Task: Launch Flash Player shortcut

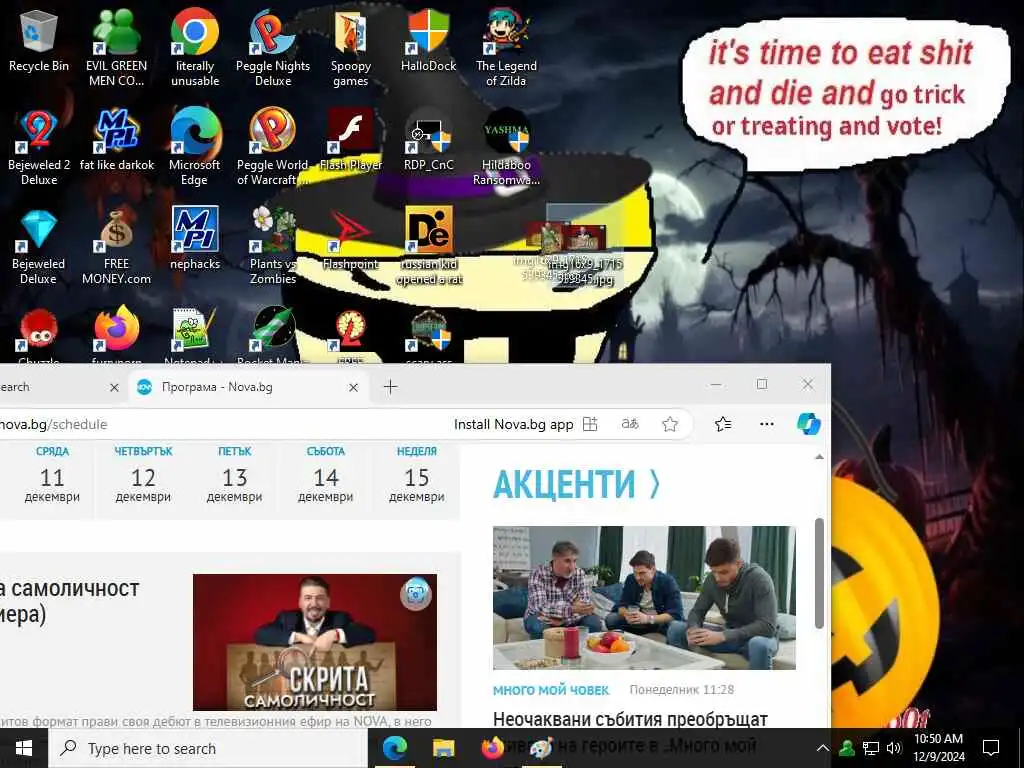Action: pos(351,140)
